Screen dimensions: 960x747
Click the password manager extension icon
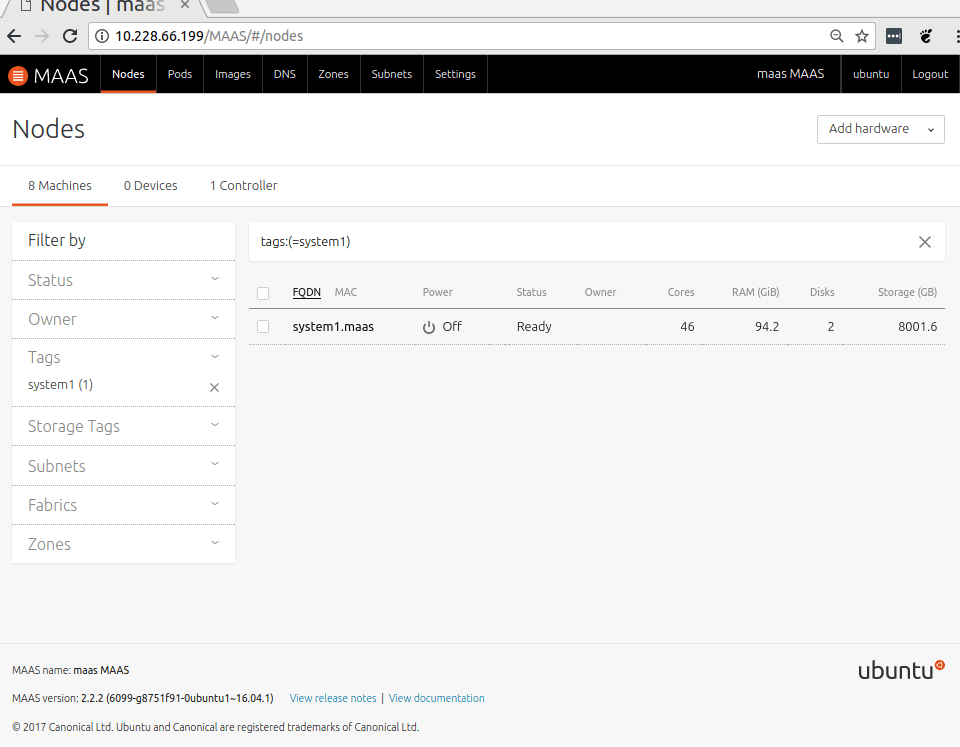coord(894,36)
